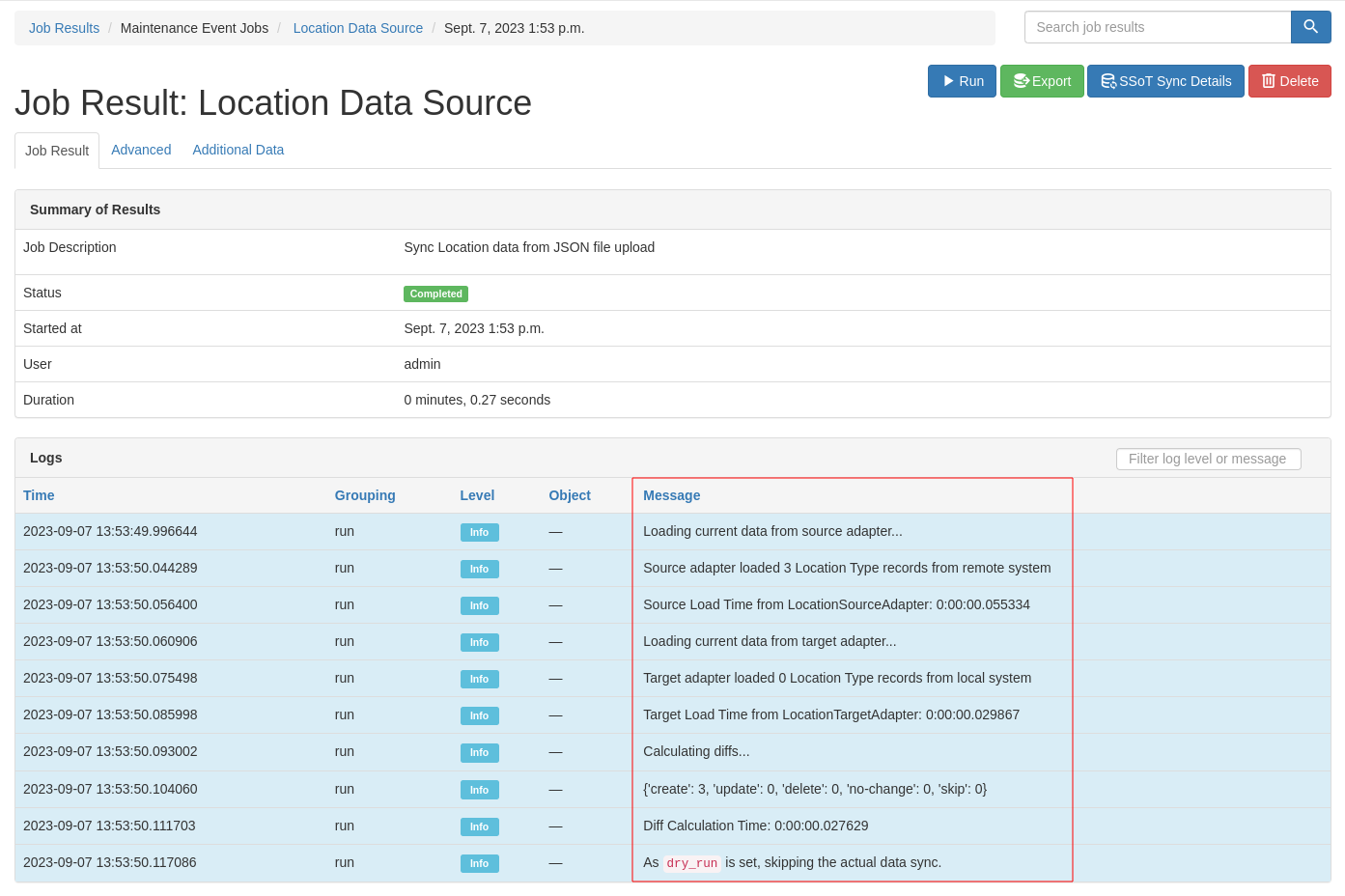Click the play icon on the Run button
This screenshot has width=1345, height=896.
point(947,81)
